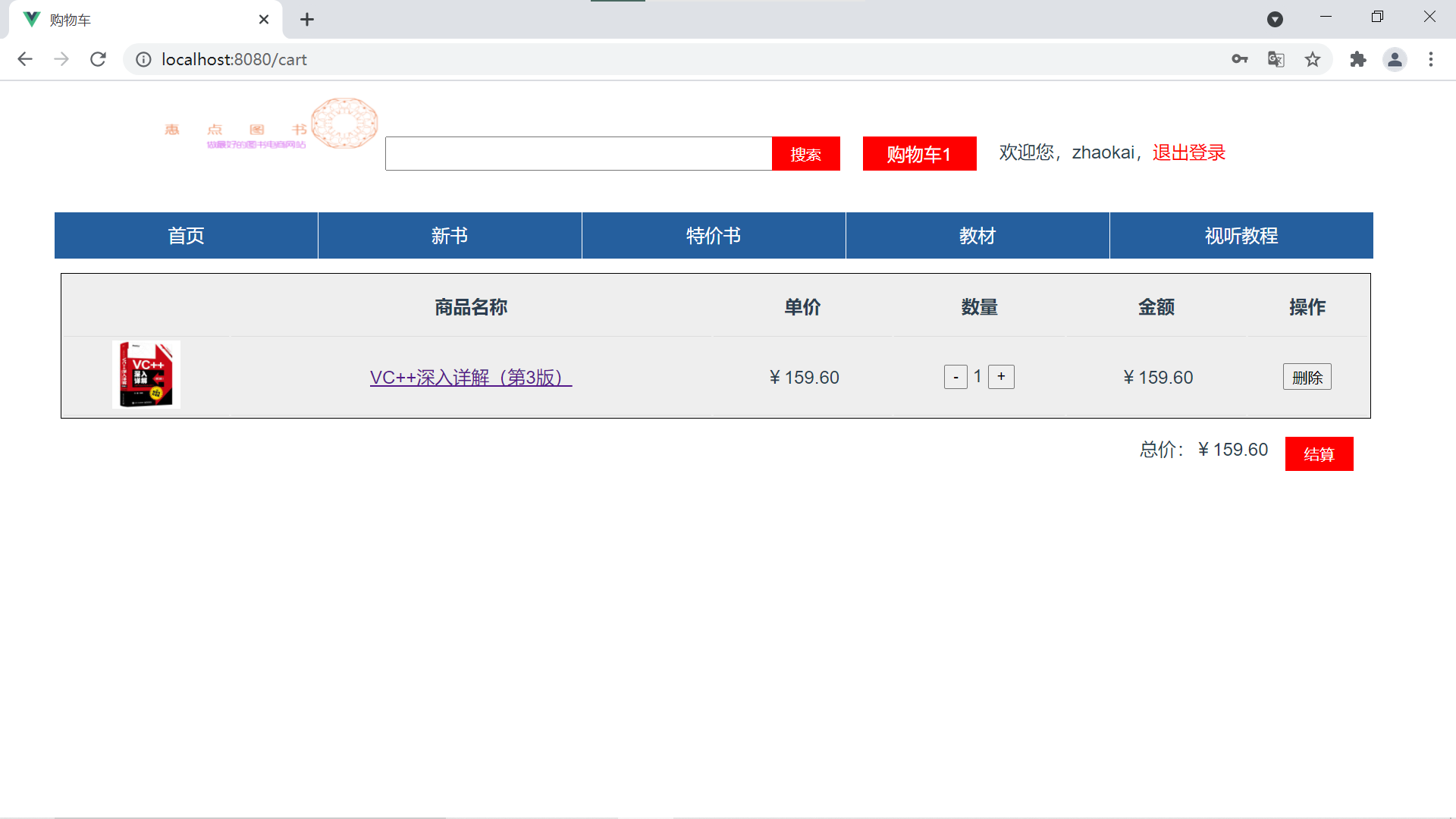Decrease quantity with the minus stepper
Image resolution: width=1456 pixels, height=819 pixels.
(955, 376)
